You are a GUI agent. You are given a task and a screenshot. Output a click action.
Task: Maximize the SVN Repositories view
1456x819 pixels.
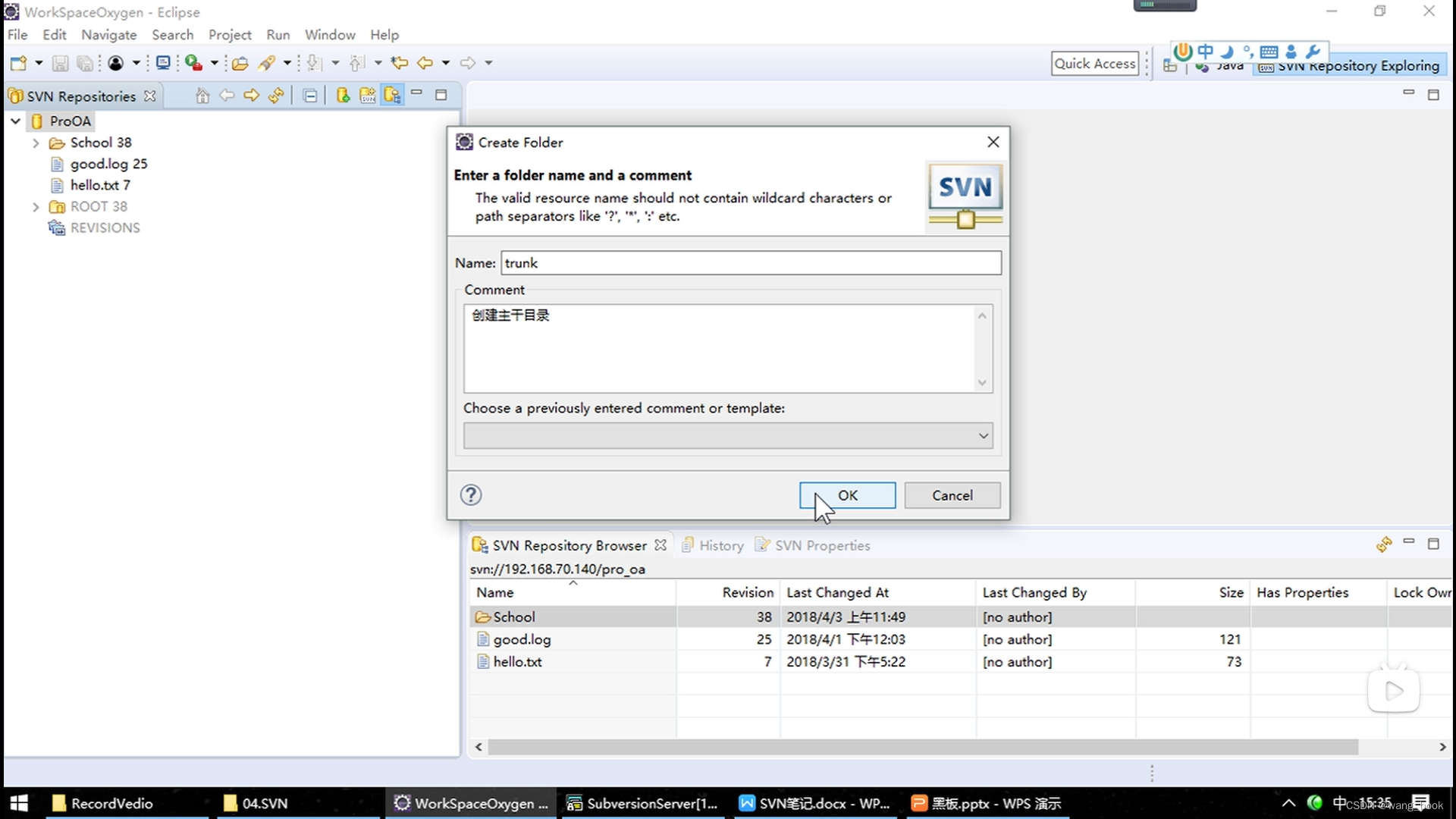coord(441,95)
